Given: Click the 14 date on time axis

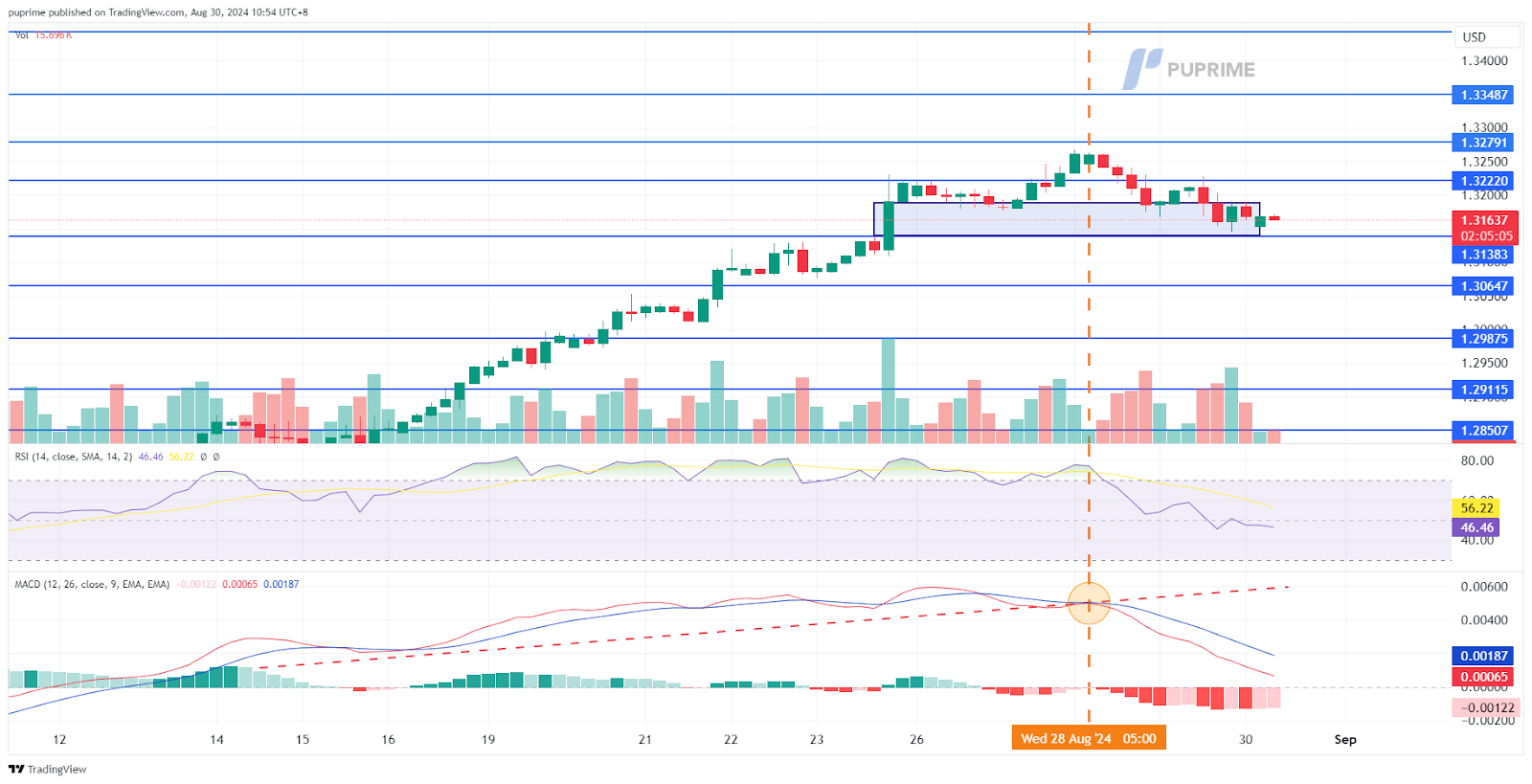Looking at the screenshot, I should click(x=216, y=739).
